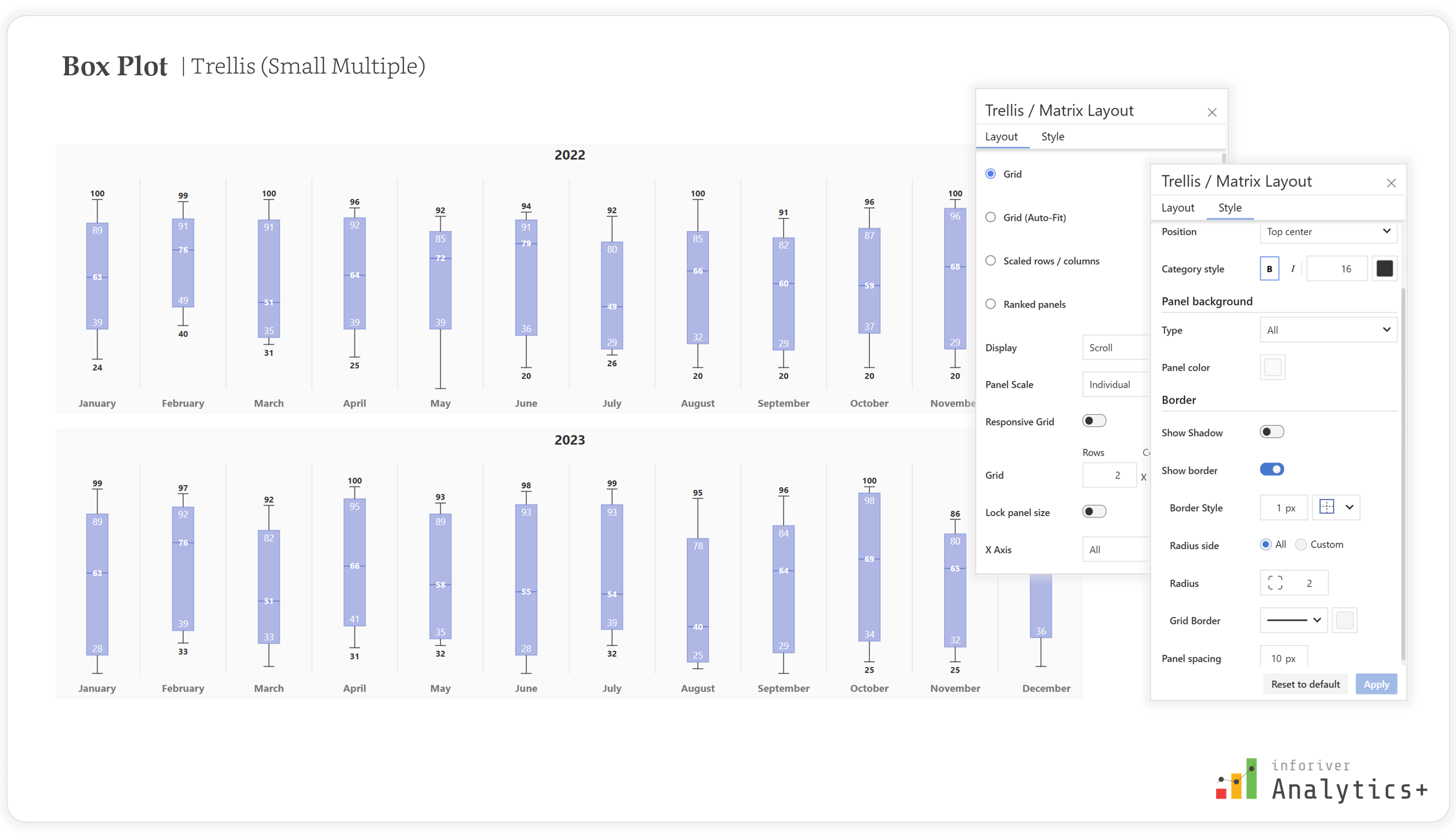Toggle bold in Category style
Viewport: 1456px width, 836px height.
[x=1269, y=269]
